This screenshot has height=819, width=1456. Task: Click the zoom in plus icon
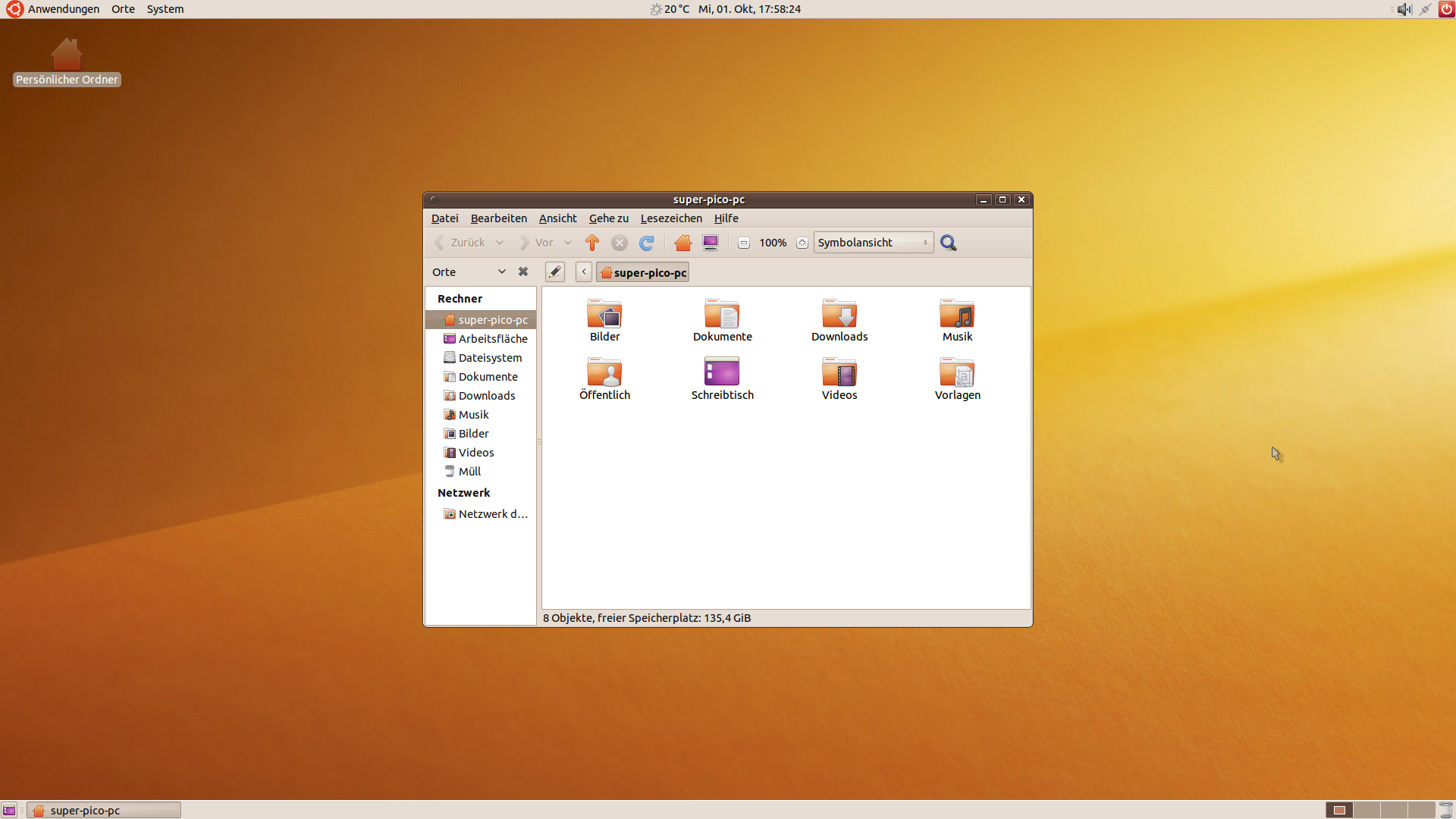point(802,243)
